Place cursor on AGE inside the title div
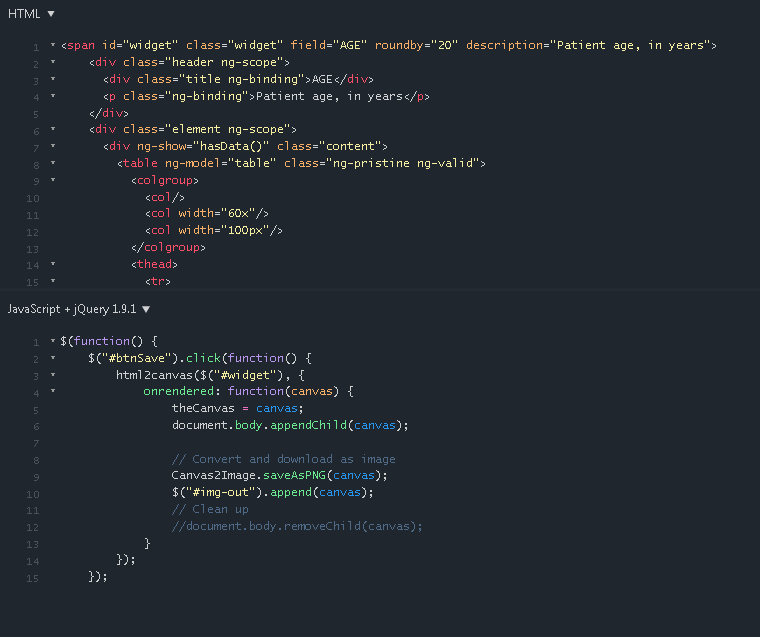This screenshot has width=760, height=637. click(x=322, y=79)
